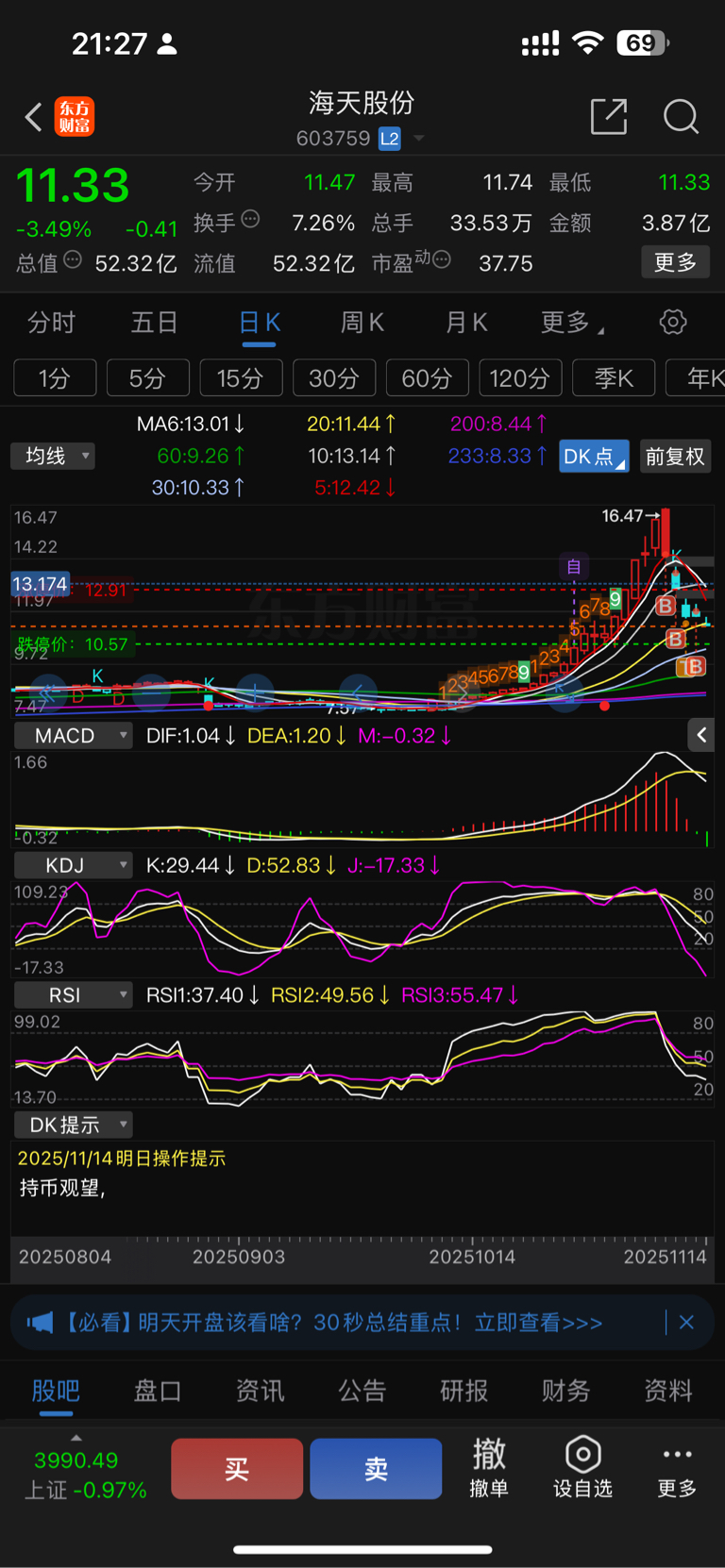Open the 东方财富 logo icon
This screenshot has width=725, height=1568.
point(75,117)
